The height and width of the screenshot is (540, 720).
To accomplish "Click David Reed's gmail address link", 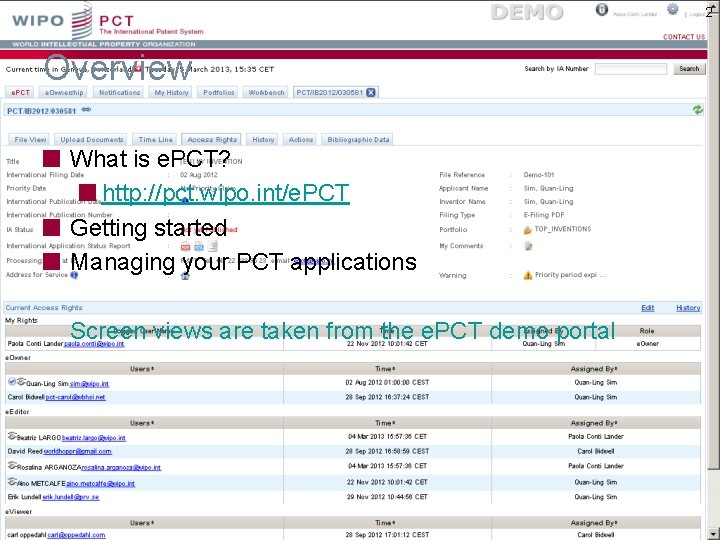I will click(x=77, y=451).
